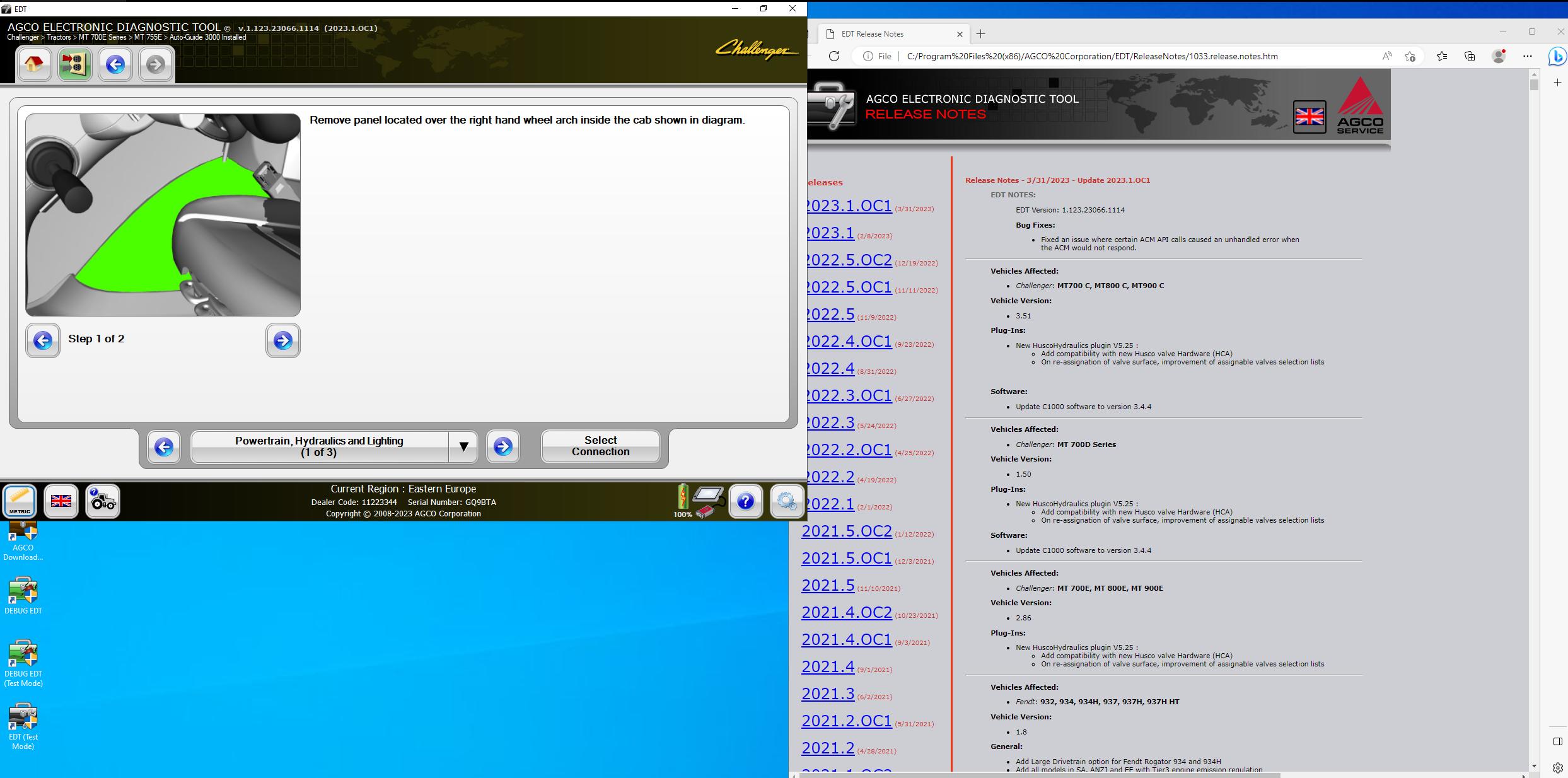1568x778 pixels.
Task: Toggle the METRIC units button
Action: click(20, 501)
